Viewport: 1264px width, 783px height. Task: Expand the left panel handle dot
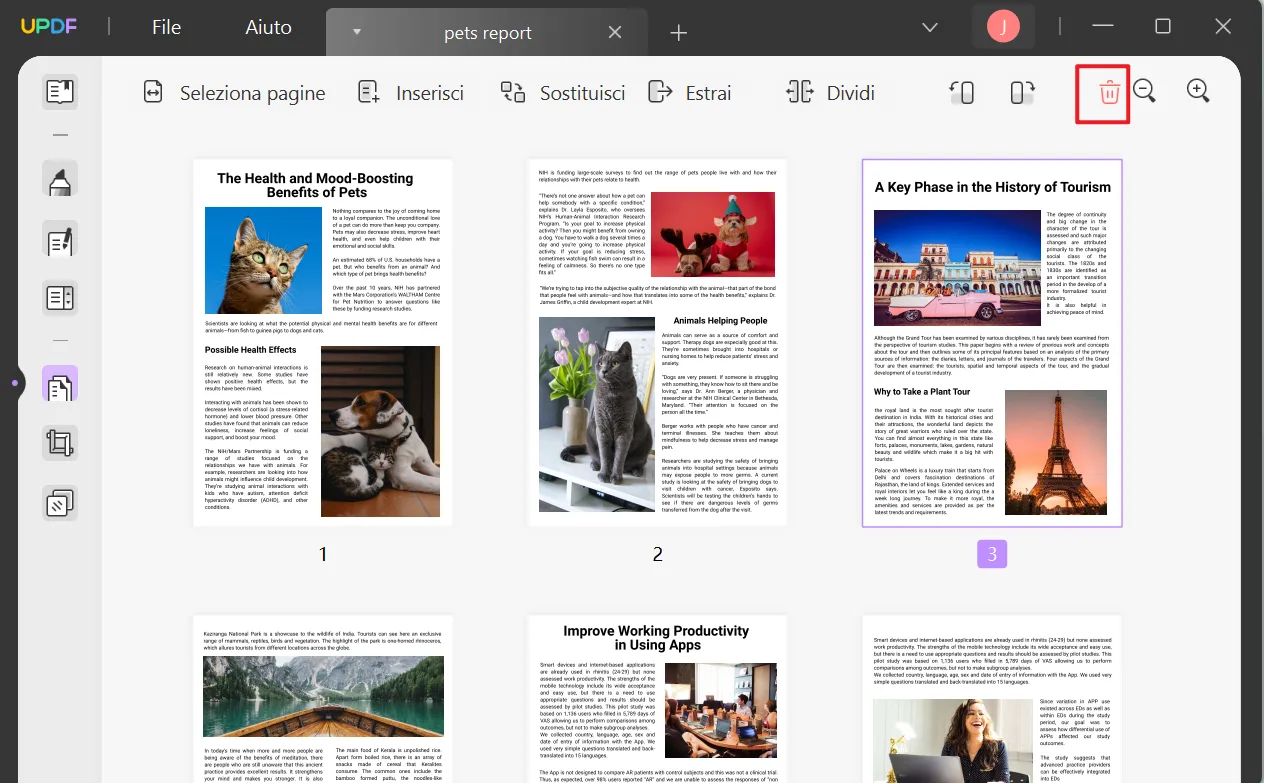tap(14, 383)
